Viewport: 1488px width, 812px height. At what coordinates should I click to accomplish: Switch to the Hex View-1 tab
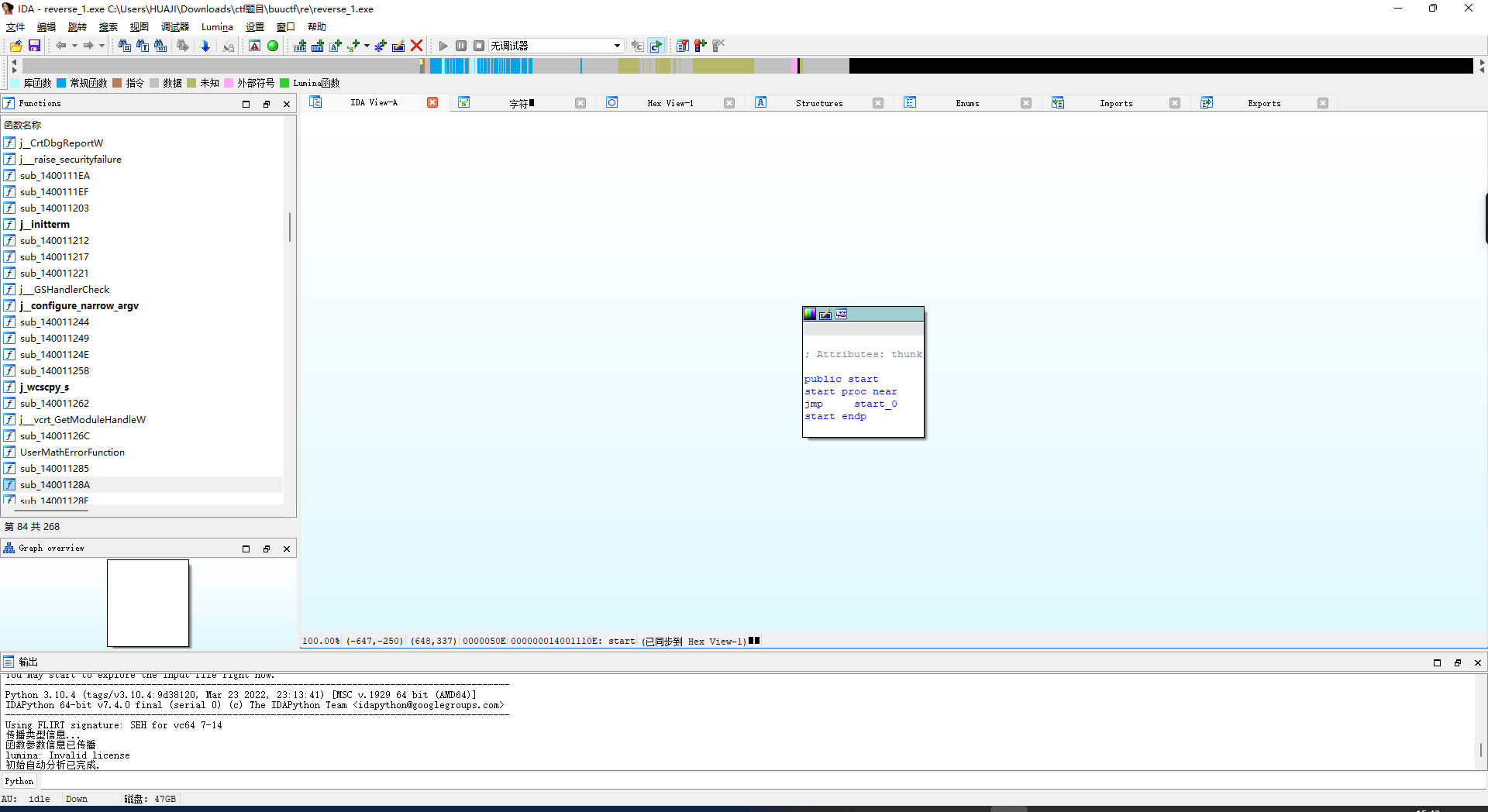670,103
